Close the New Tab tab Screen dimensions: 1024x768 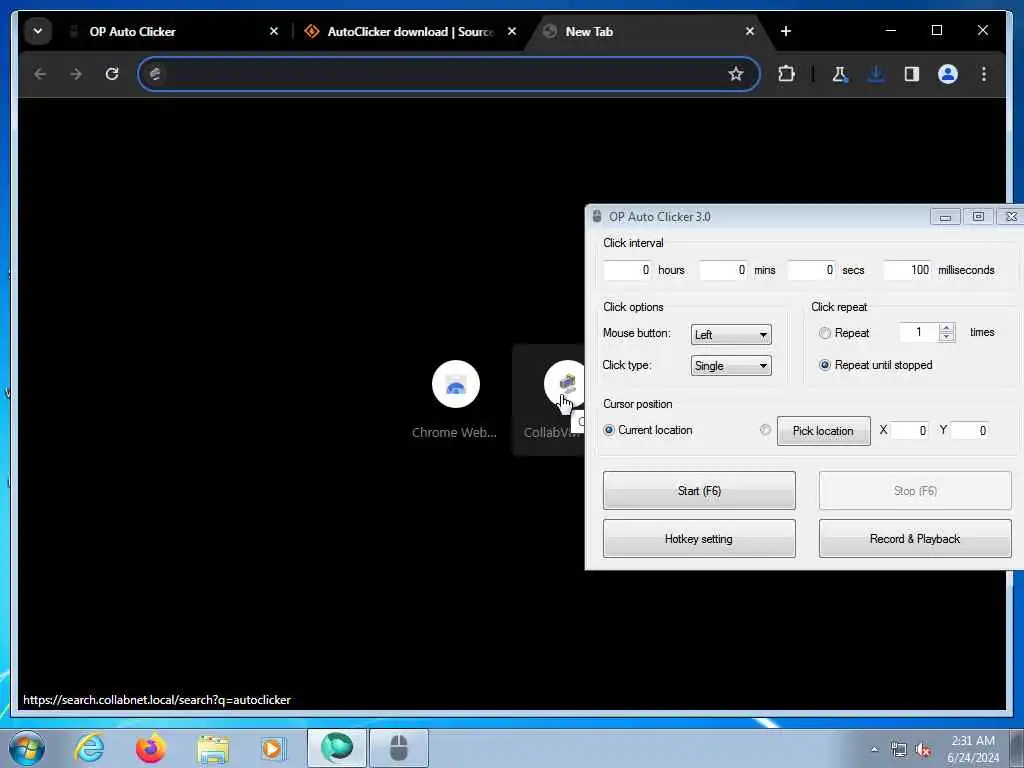pos(750,31)
